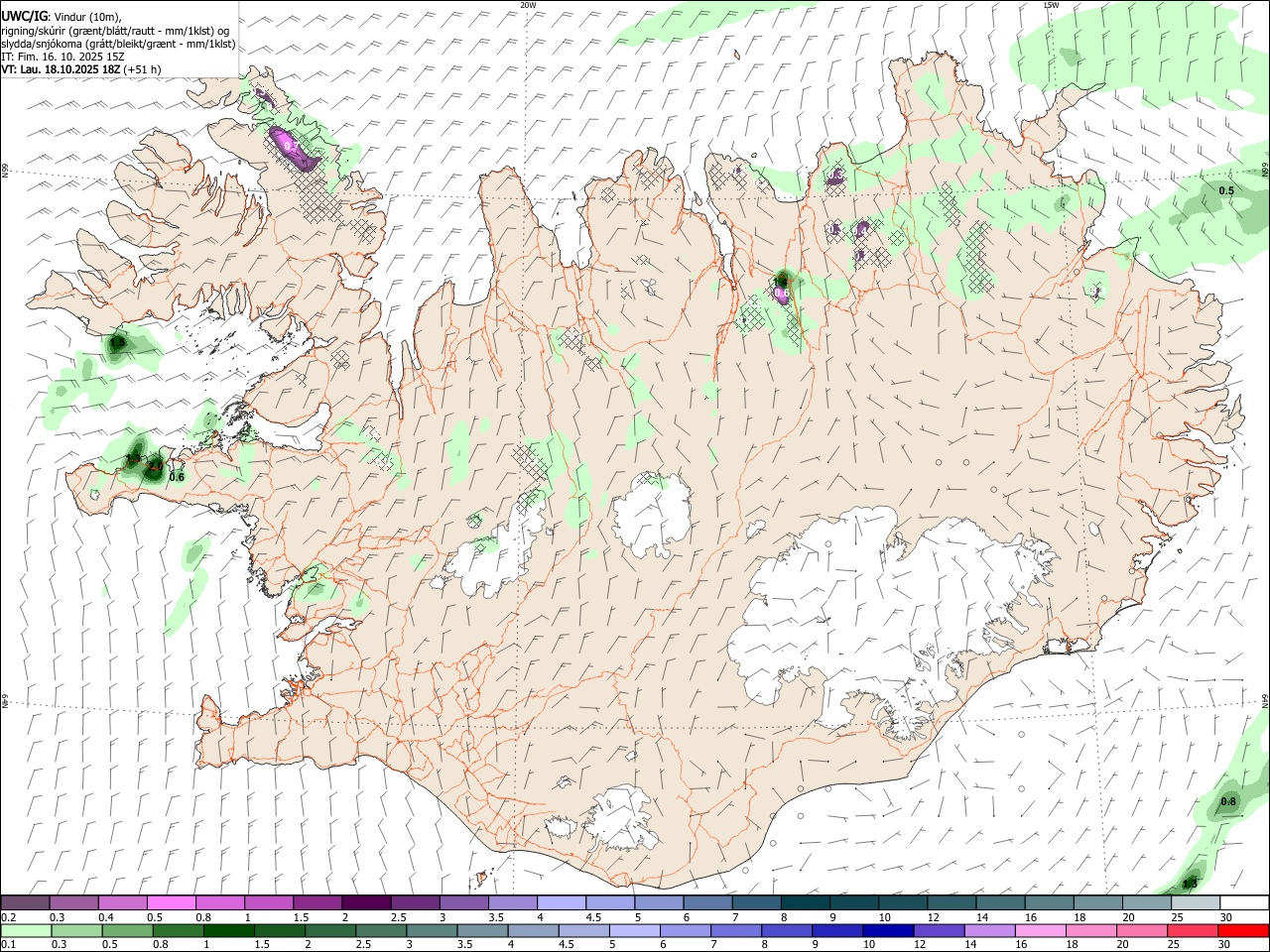Image resolution: width=1270 pixels, height=952 pixels.
Task: Select the pale green first swatch of rain scale
Action: click(x=25, y=930)
